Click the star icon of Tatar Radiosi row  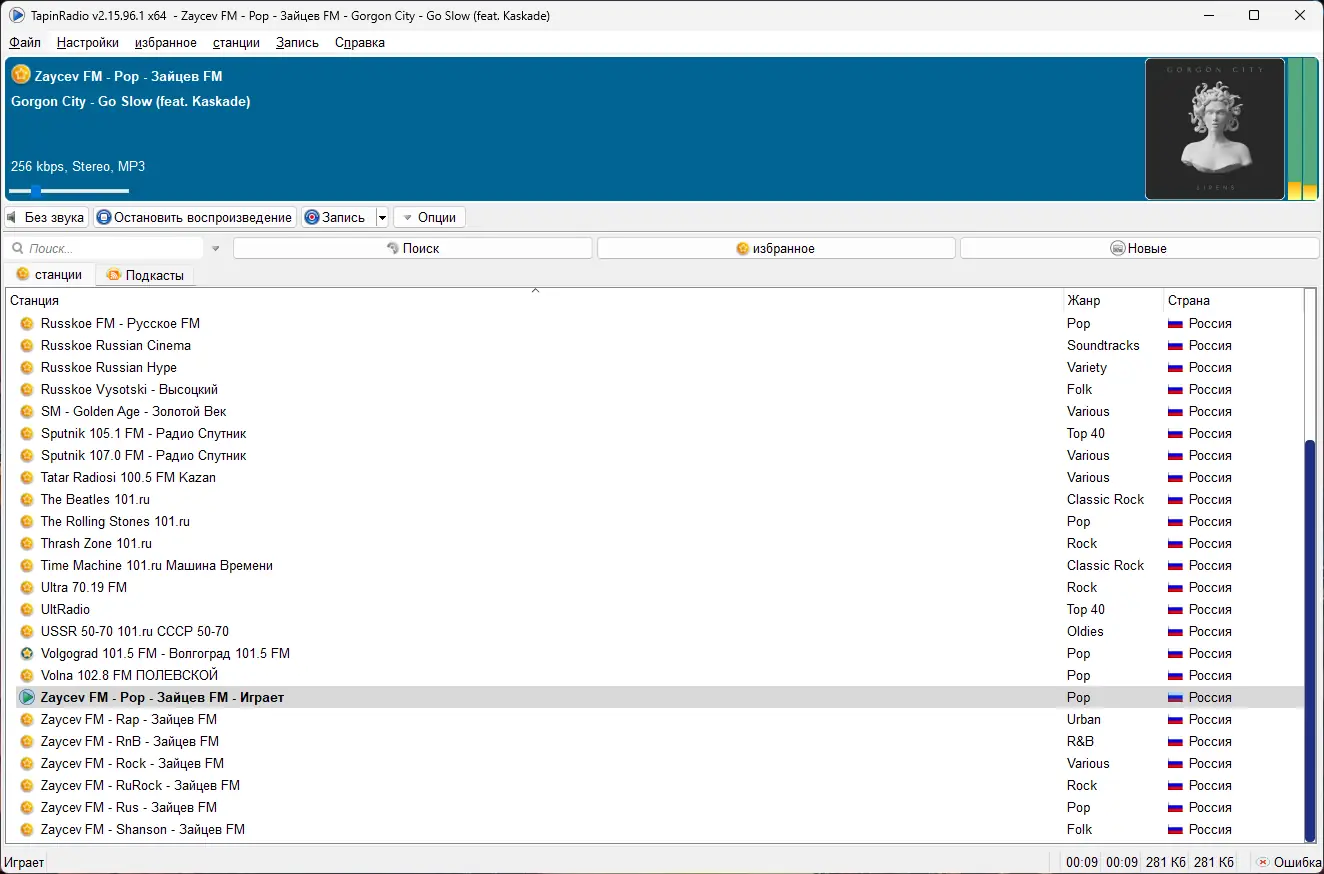pyautogui.click(x=27, y=478)
